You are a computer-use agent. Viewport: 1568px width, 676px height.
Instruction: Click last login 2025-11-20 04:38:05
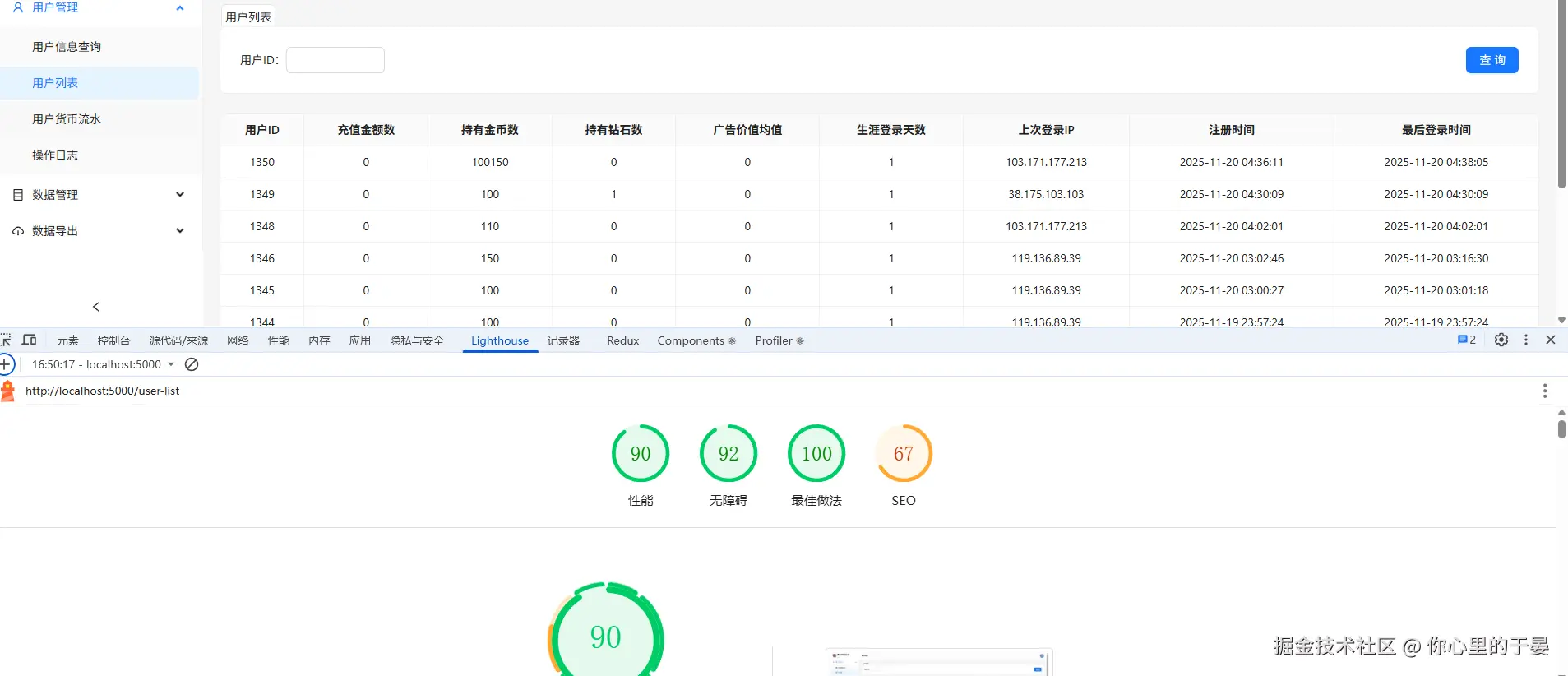pyautogui.click(x=1436, y=162)
